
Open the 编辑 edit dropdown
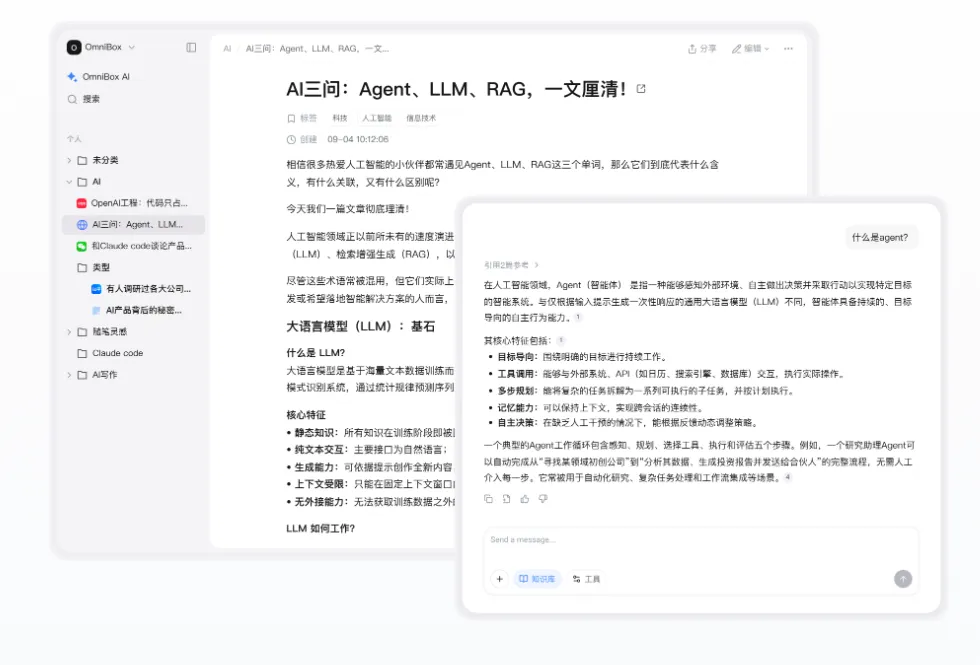tap(750, 48)
